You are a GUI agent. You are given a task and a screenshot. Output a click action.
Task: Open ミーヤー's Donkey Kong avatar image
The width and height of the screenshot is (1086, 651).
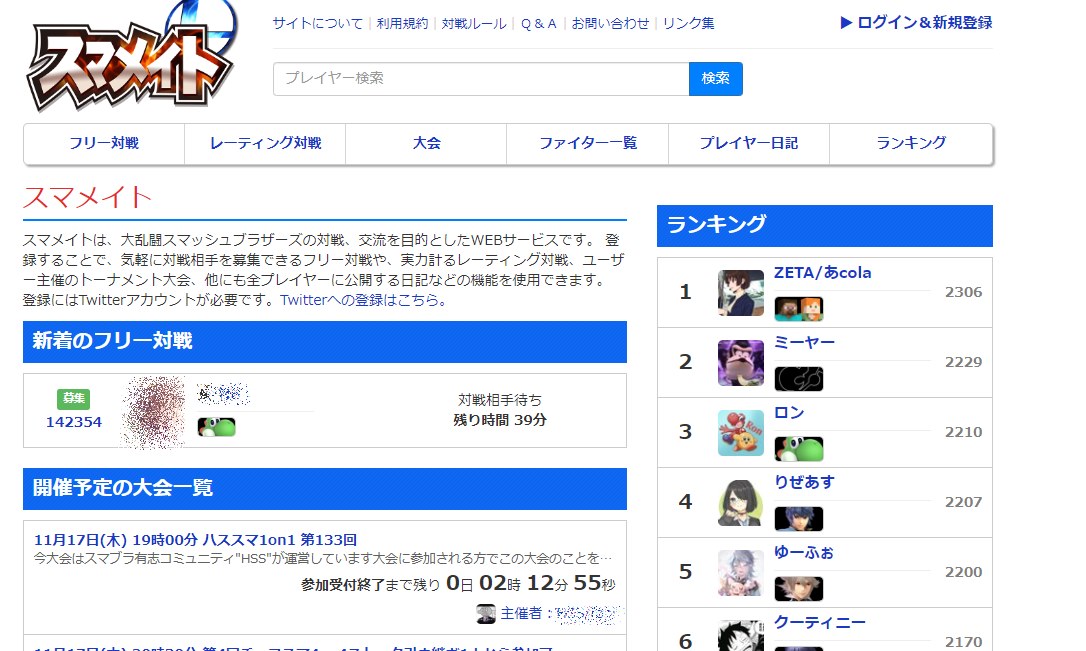coord(740,363)
